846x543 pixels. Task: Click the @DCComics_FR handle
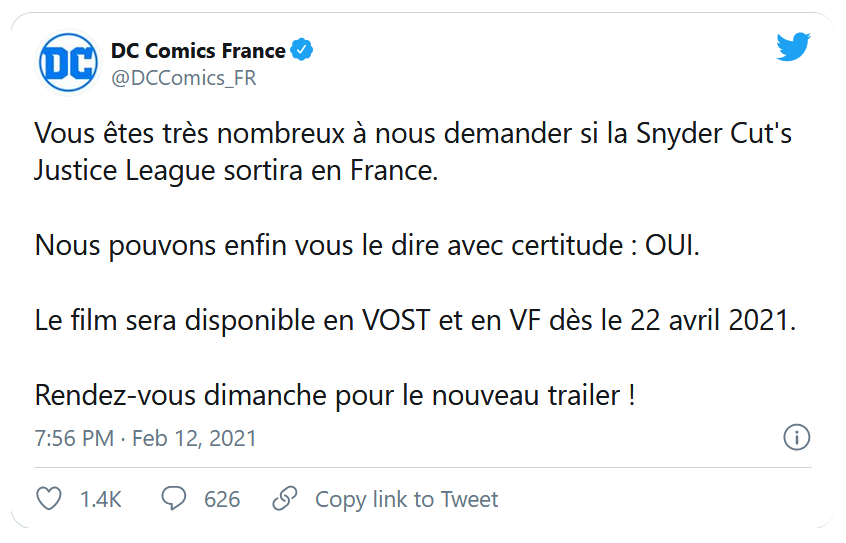[183, 78]
